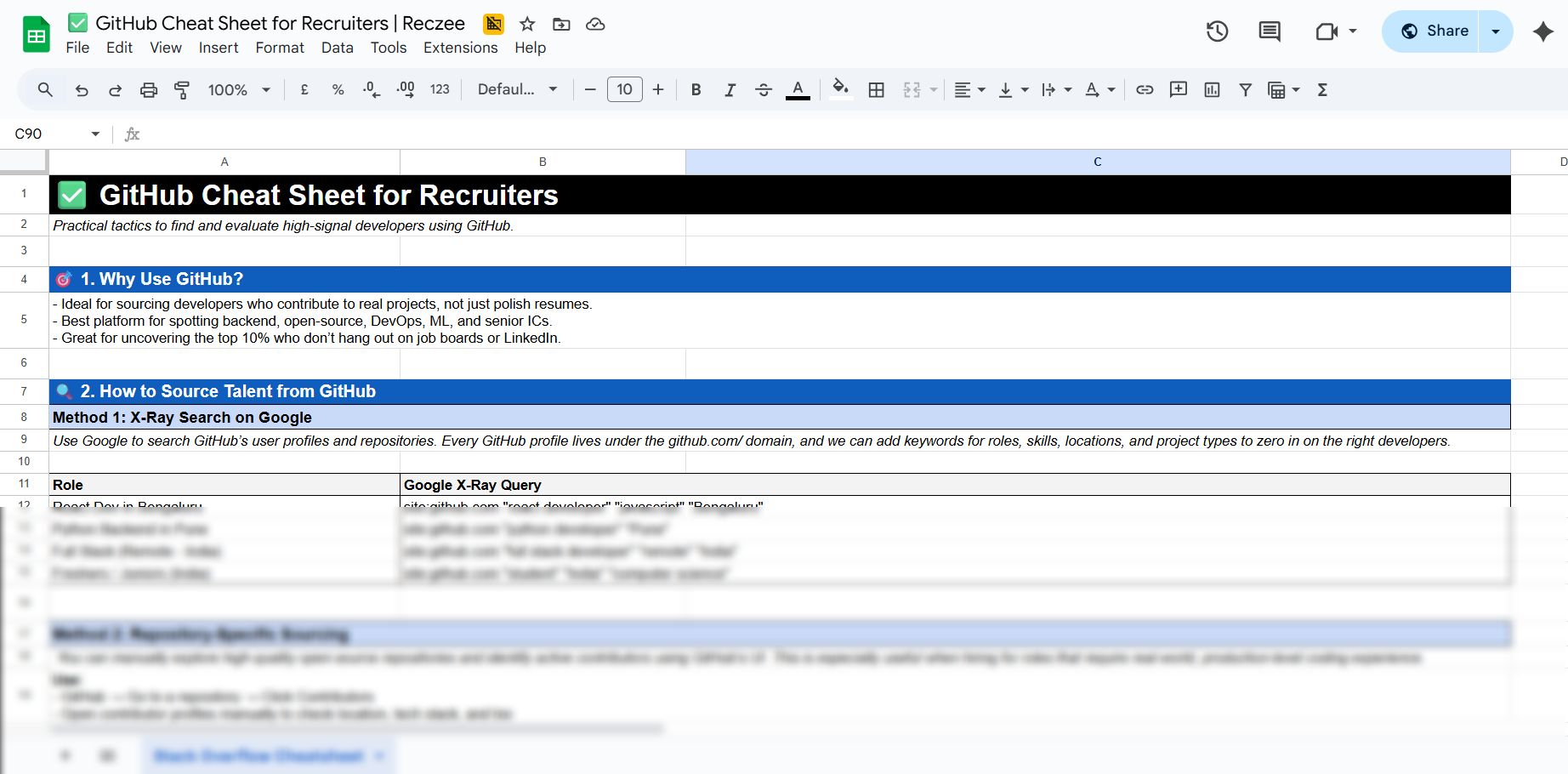1568x774 pixels.
Task: Click the font size field
Action: coord(625,89)
